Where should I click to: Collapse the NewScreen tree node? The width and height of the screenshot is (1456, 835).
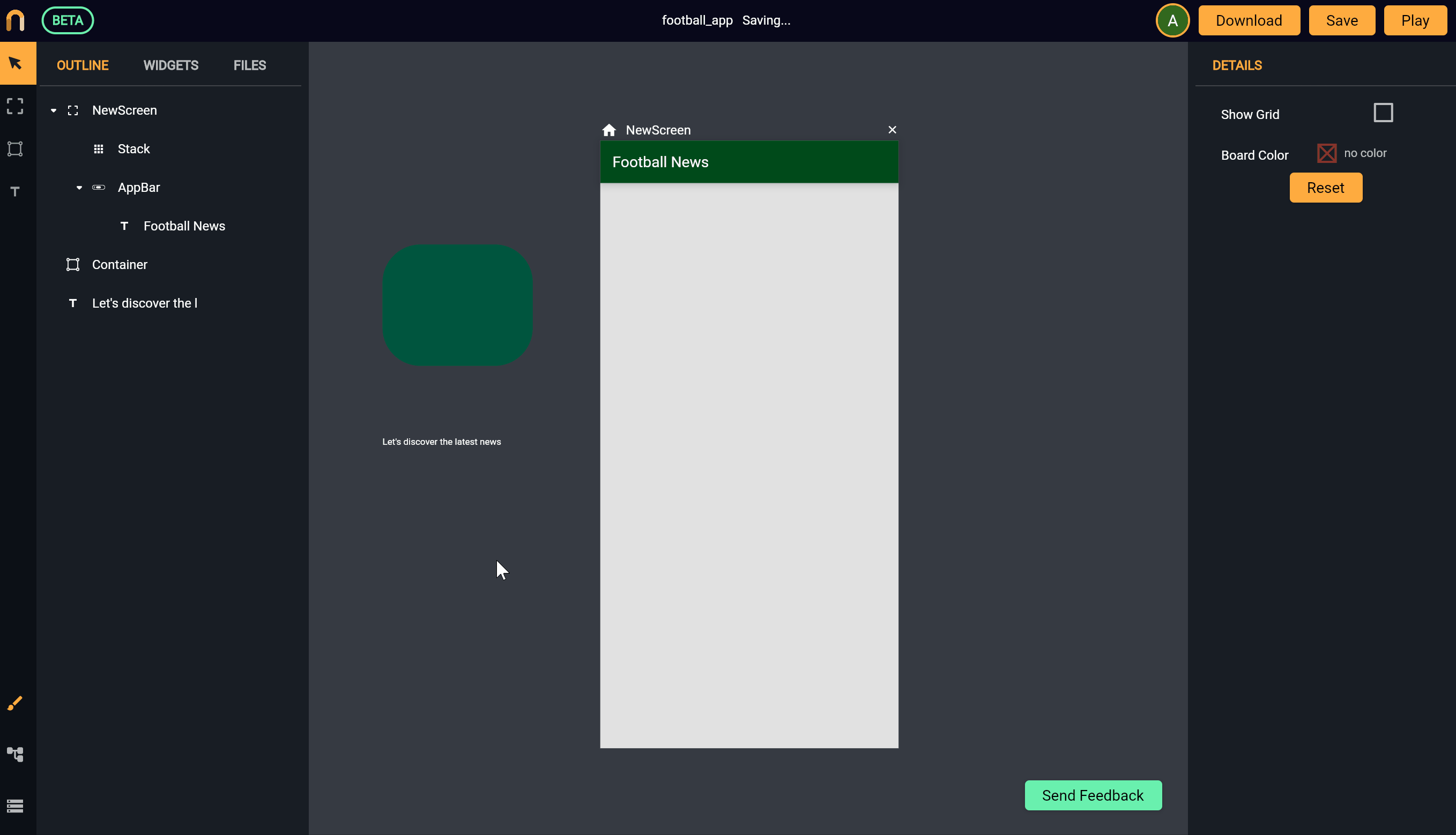click(53, 110)
